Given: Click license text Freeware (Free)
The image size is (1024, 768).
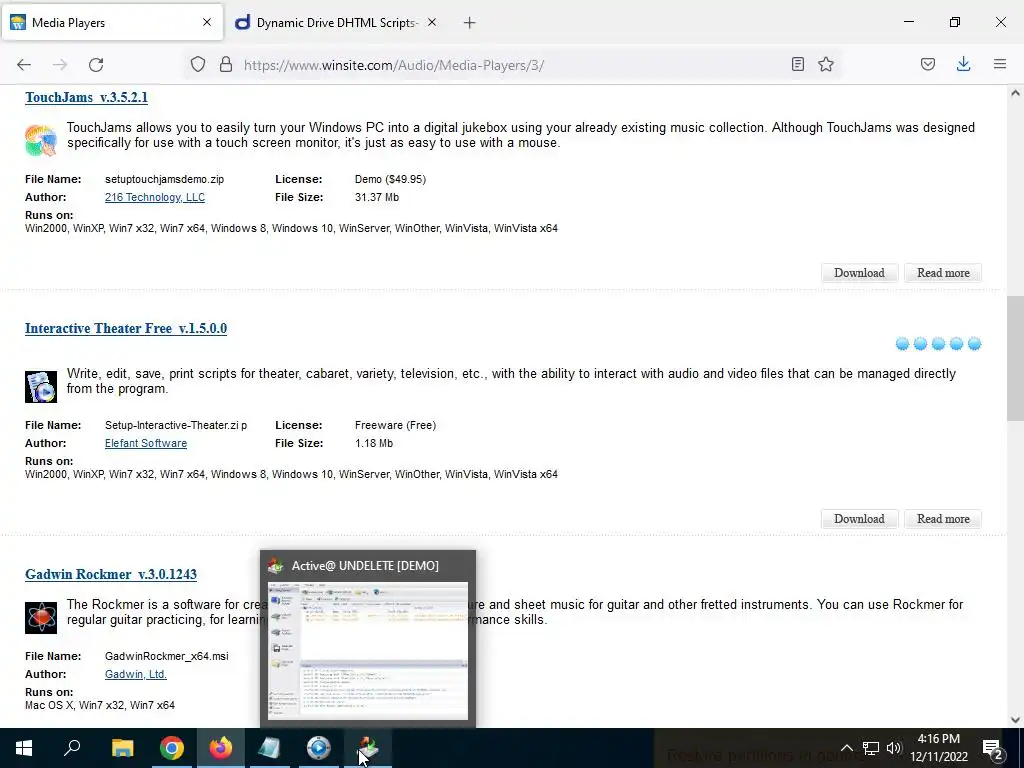Looking at the screenshot, I should click(x=396, y=426).
